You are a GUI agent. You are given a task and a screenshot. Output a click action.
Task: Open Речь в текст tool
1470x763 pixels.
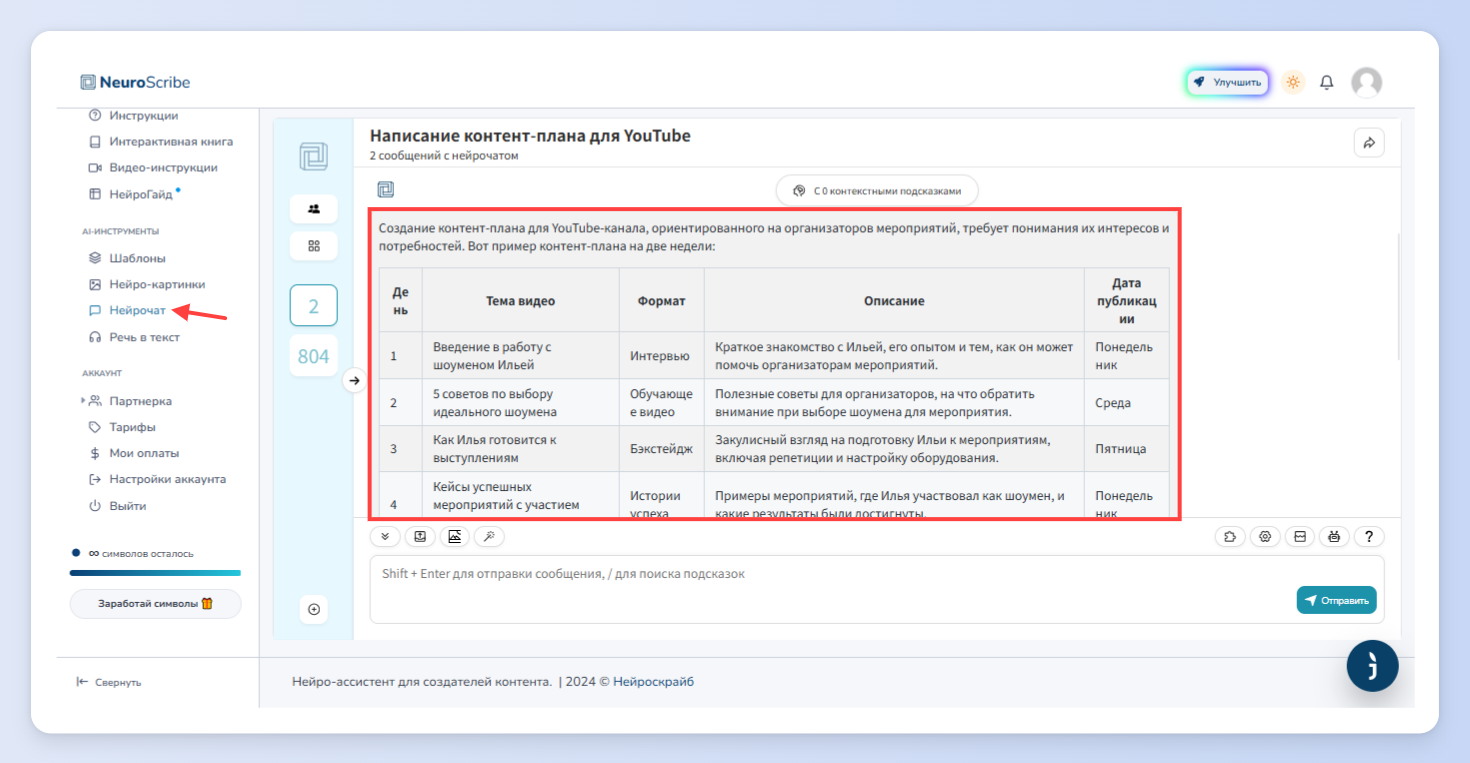click(x=134, y=337)
